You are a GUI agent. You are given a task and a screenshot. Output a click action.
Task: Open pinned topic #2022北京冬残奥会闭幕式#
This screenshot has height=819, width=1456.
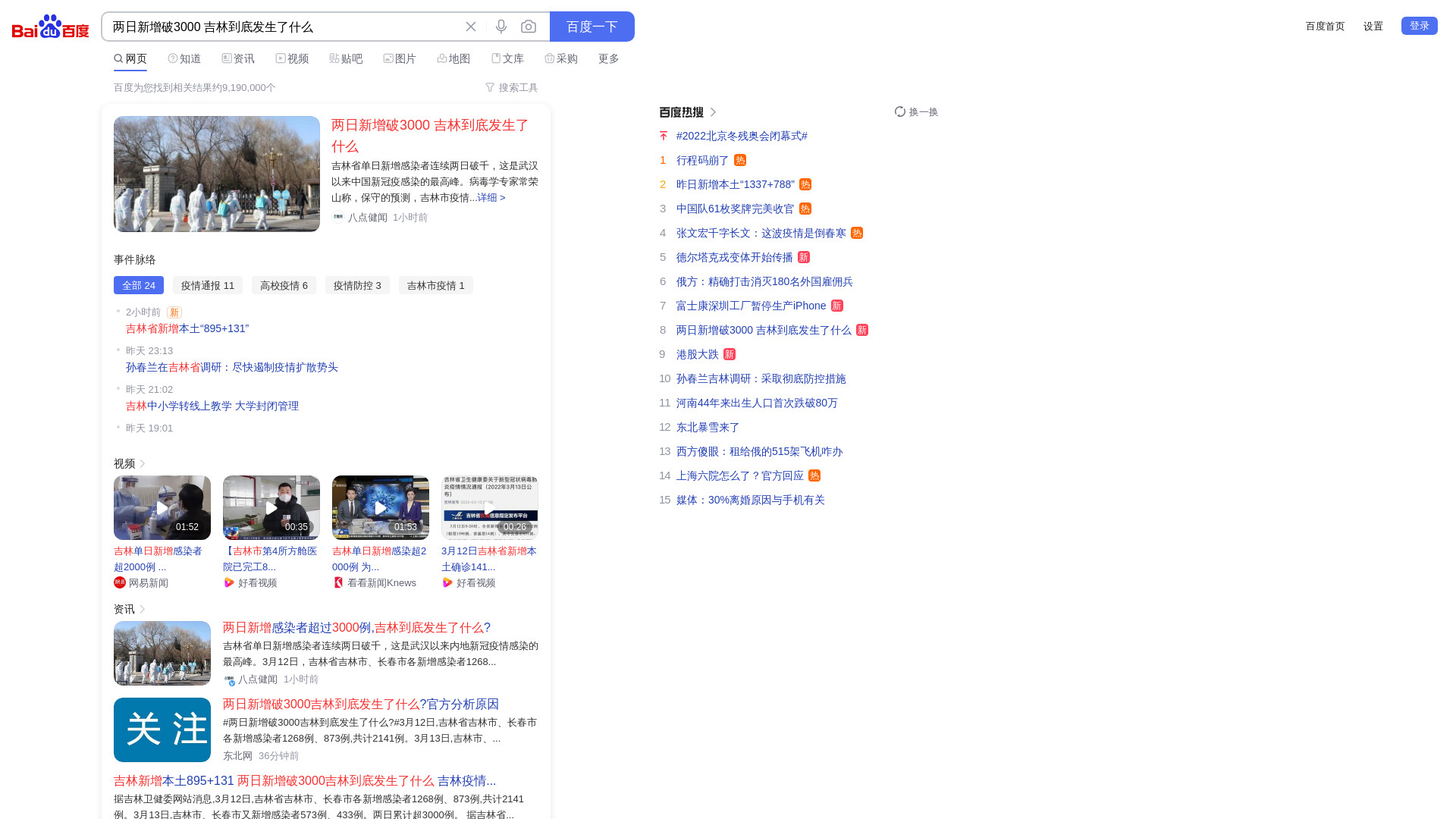click(742, 136)
